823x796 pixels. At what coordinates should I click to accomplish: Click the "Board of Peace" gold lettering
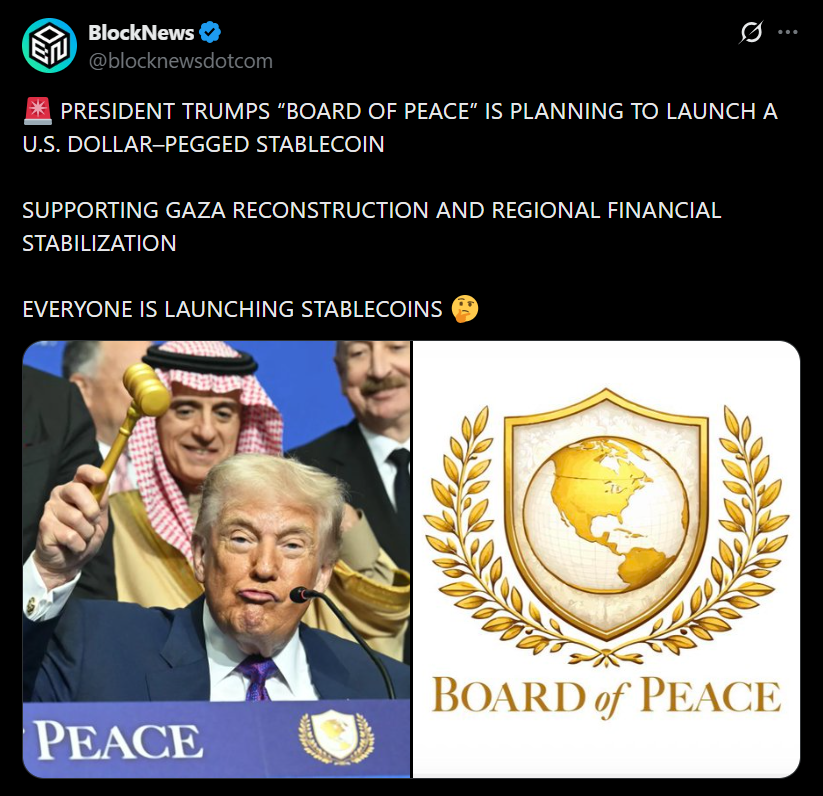(606, 697)
